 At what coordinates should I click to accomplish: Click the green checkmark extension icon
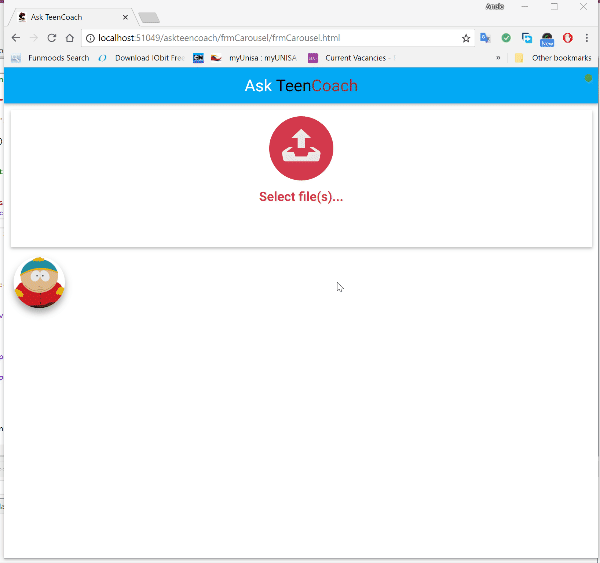pyautogui.click(x=506, y=38)
